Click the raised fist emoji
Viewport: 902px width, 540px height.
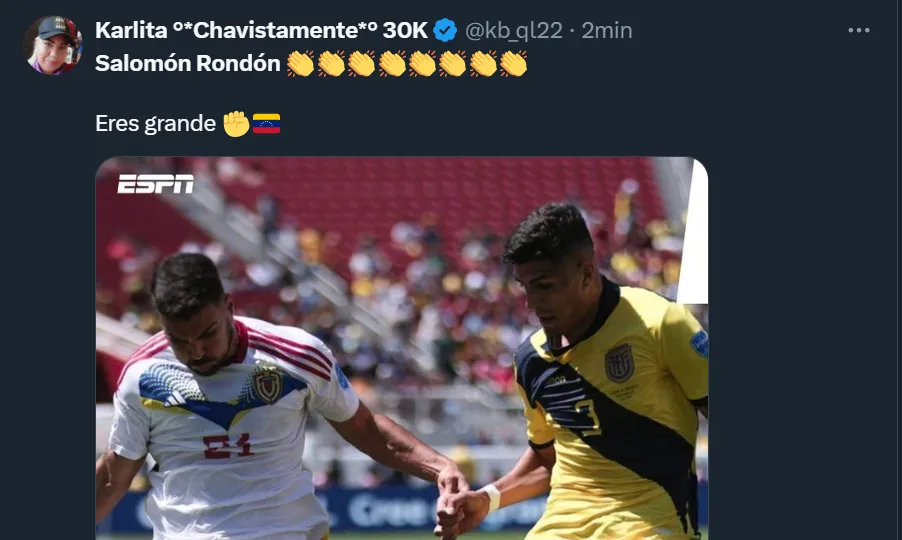236,123
